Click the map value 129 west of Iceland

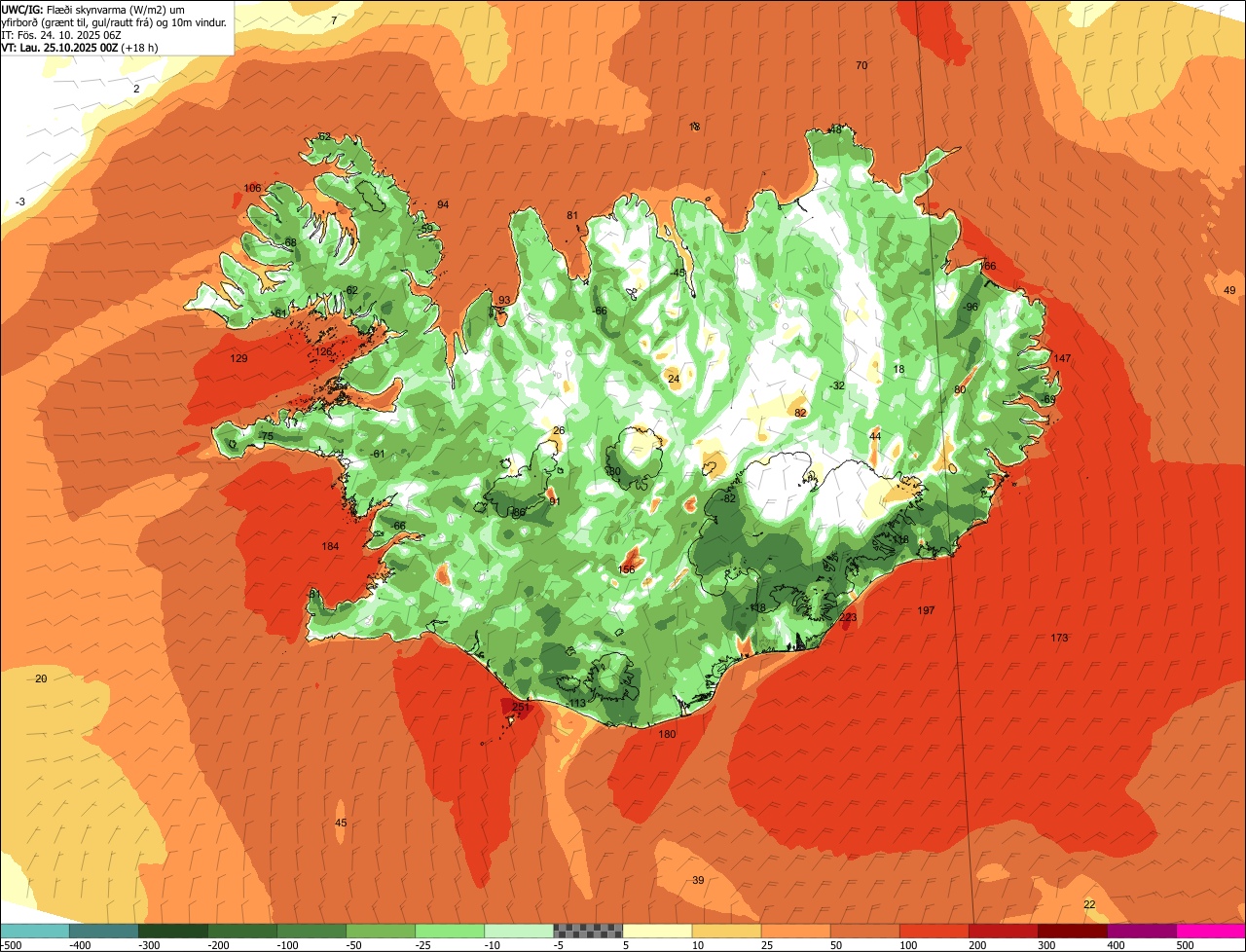coord(238,358)
